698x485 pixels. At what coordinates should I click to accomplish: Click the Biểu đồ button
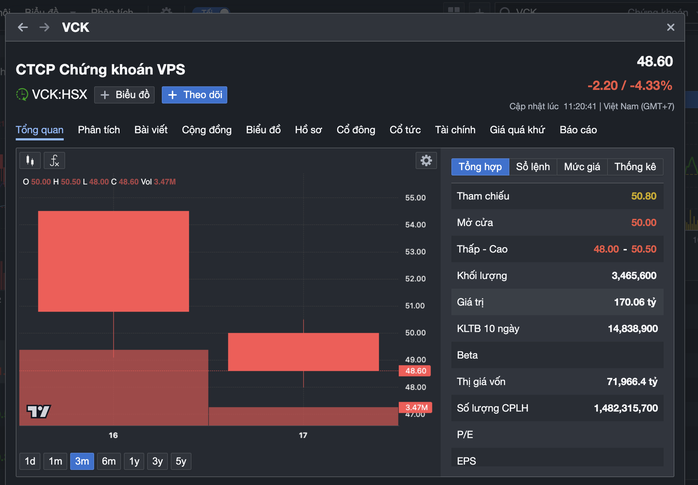(125, 95)
